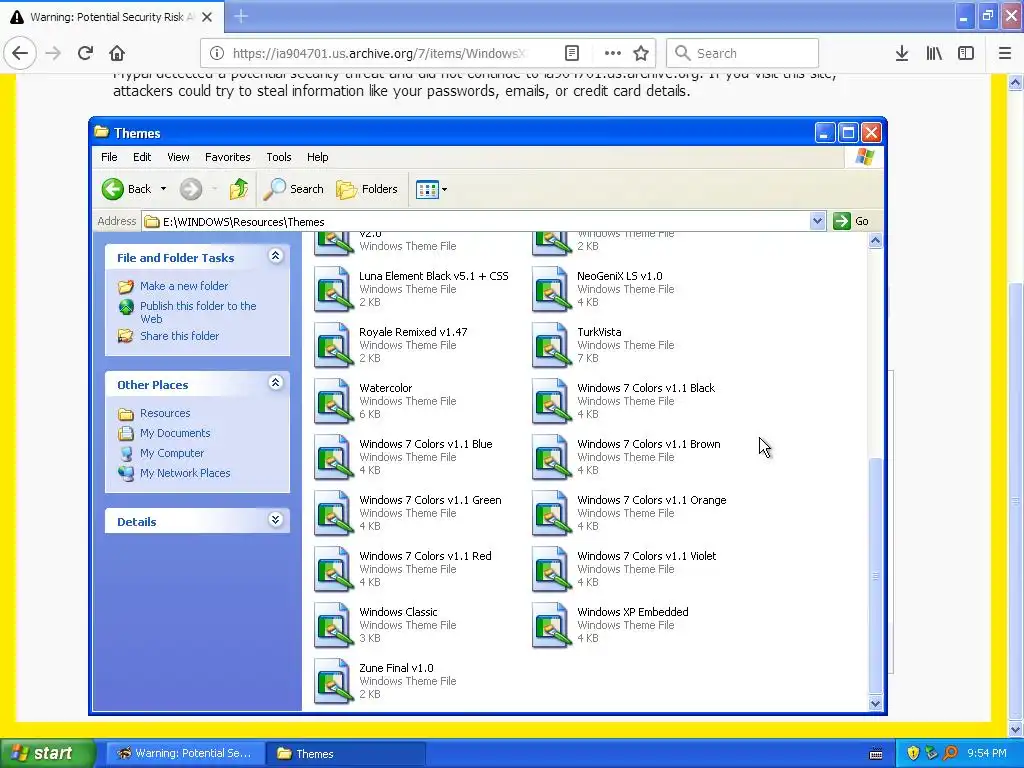Select the Windows Classic theme file icon
The image size is (1024, 768).
click(334, 626)
